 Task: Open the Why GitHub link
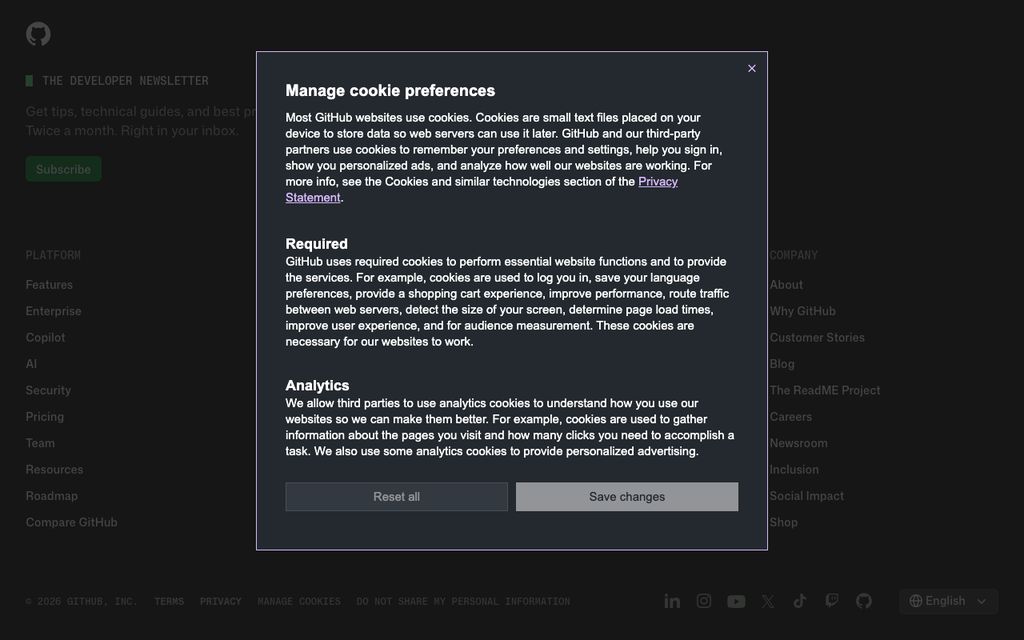pos(803,312)
